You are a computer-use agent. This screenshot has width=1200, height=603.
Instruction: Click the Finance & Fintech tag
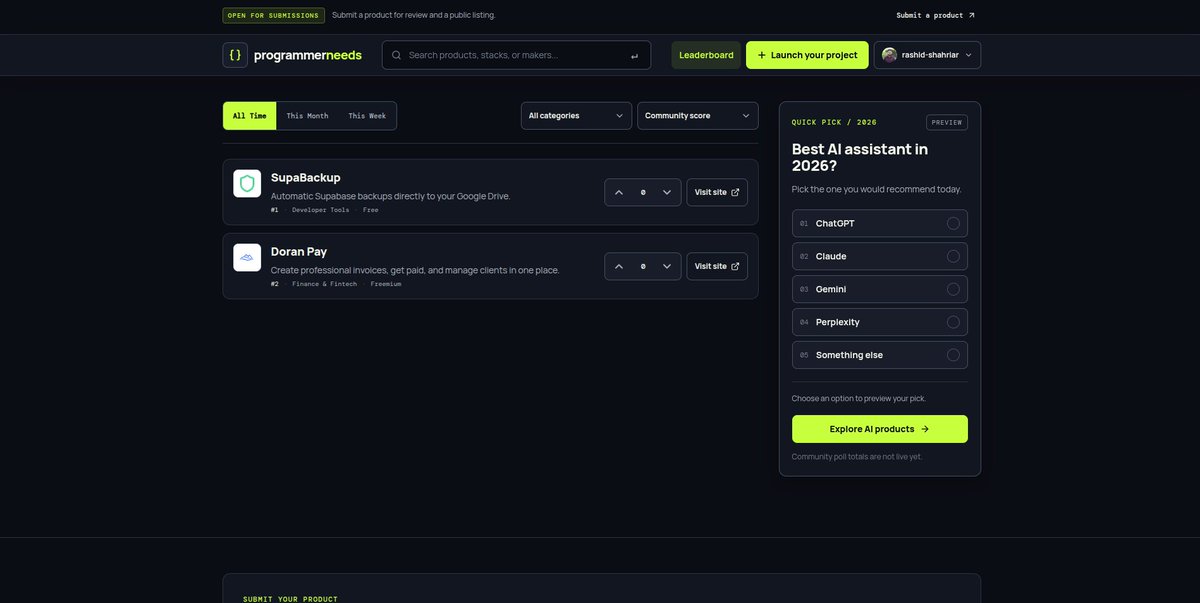click(324, 284)
